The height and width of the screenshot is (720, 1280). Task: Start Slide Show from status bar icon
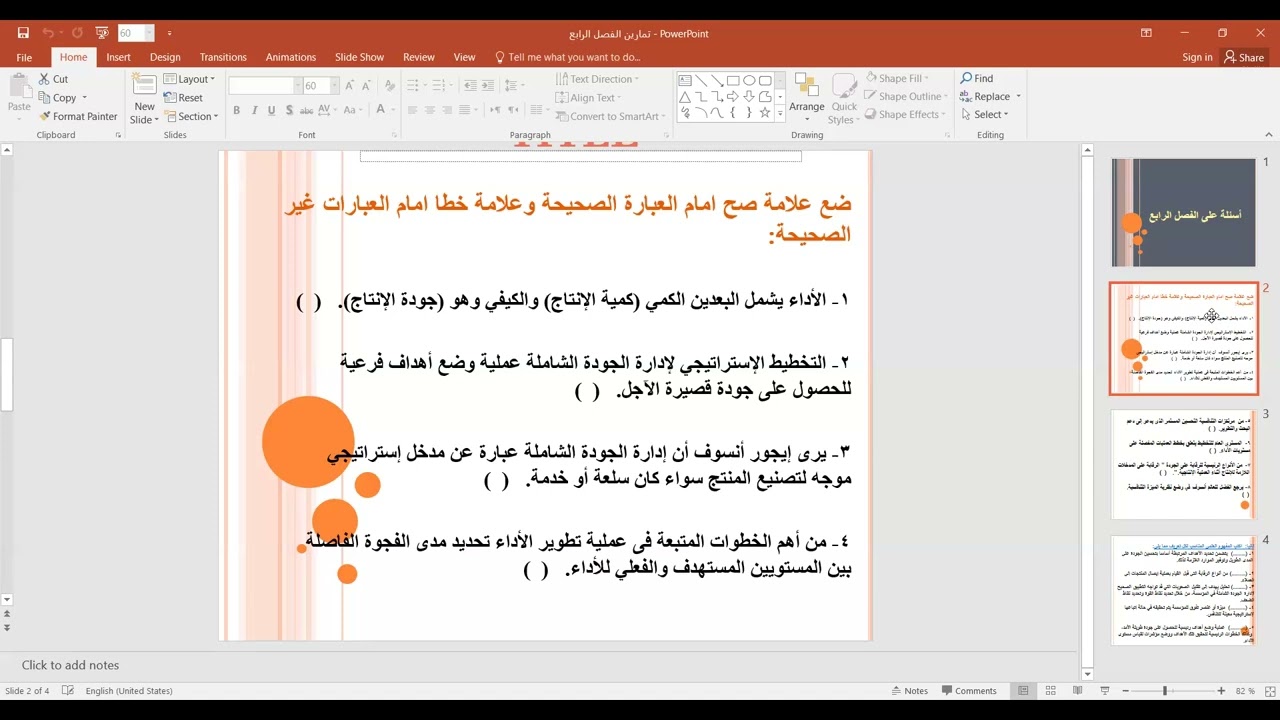[x=1103, y=691]
